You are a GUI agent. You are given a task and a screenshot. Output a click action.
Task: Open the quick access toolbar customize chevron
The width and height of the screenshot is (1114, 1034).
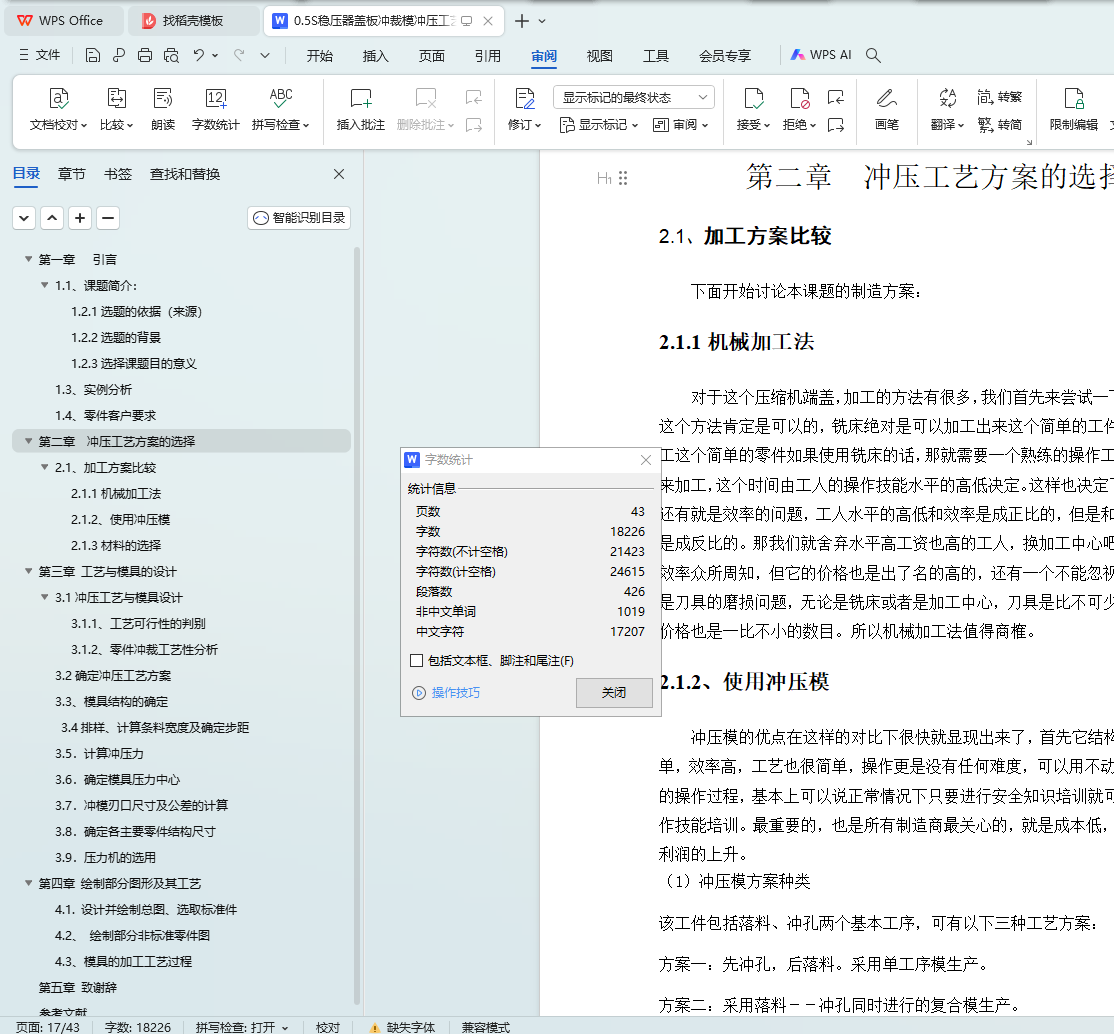point(265,55)
